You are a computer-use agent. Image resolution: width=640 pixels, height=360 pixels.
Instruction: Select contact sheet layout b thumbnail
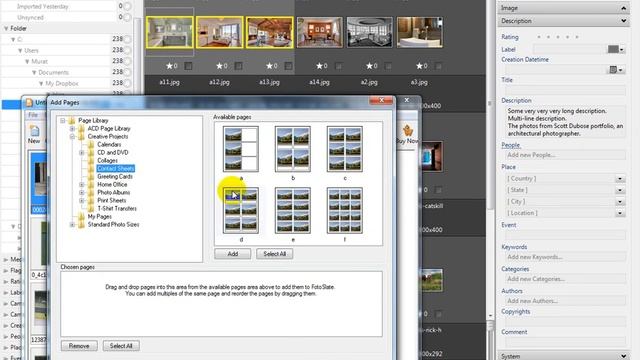(x=293, y=149)
